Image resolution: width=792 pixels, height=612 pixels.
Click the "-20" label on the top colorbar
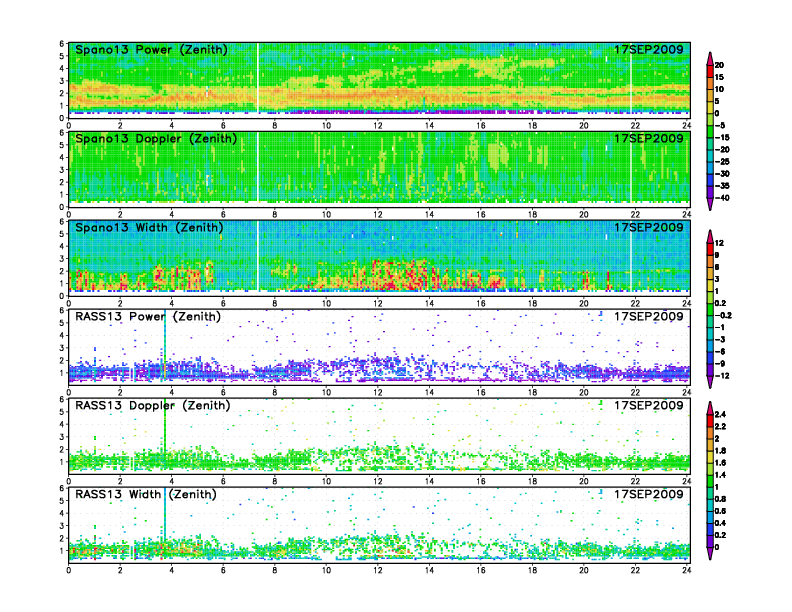[722, 149]
